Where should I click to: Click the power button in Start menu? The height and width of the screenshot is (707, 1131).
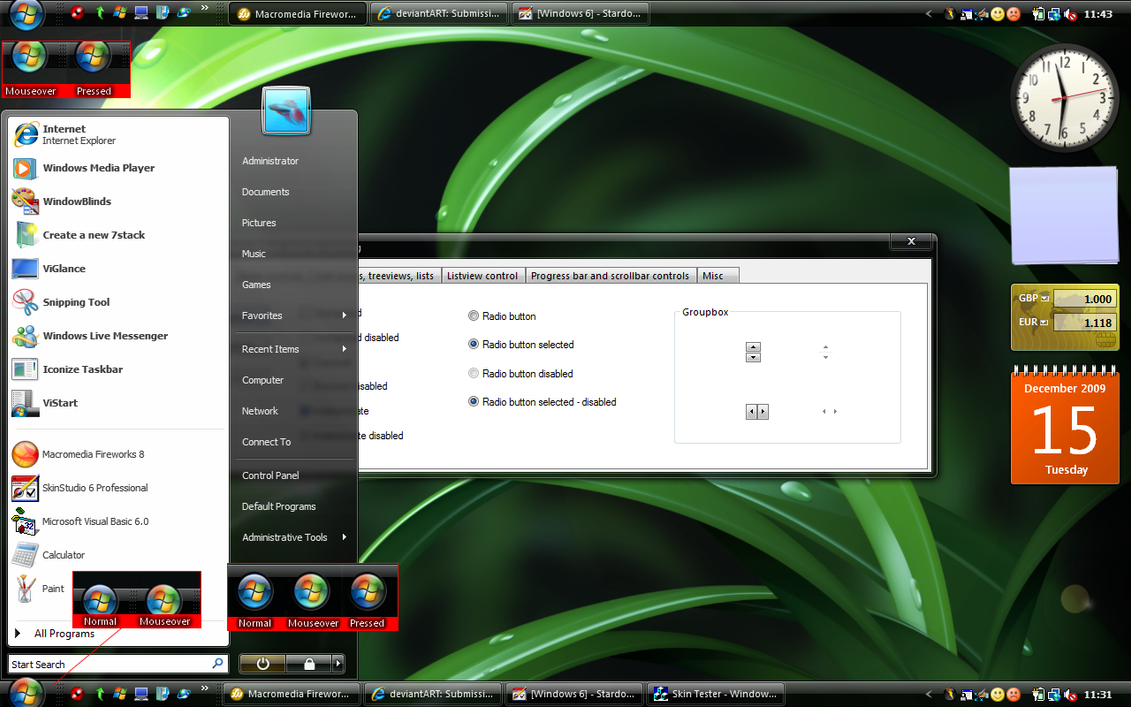[x=263, y=664]
